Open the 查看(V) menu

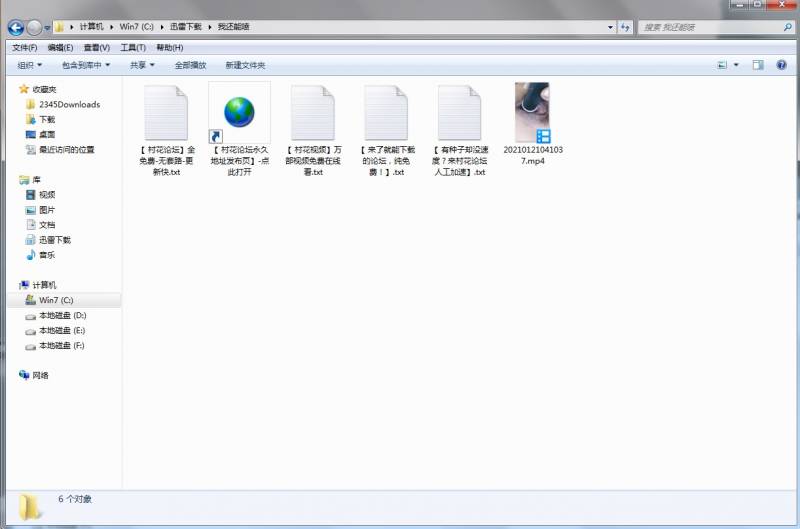(x=97, y=47)
